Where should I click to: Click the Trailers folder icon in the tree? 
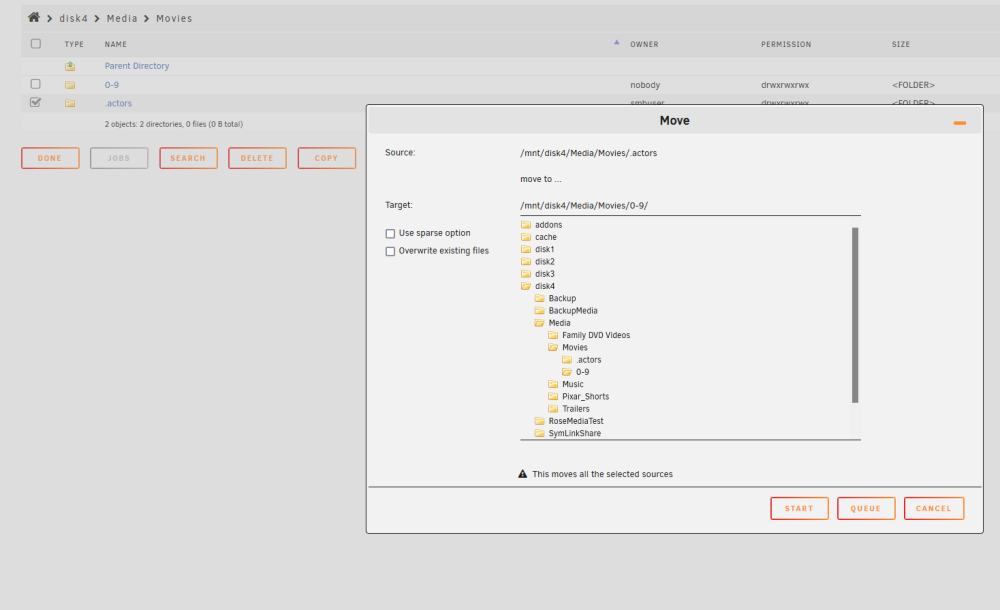click(x=553, y=408)
